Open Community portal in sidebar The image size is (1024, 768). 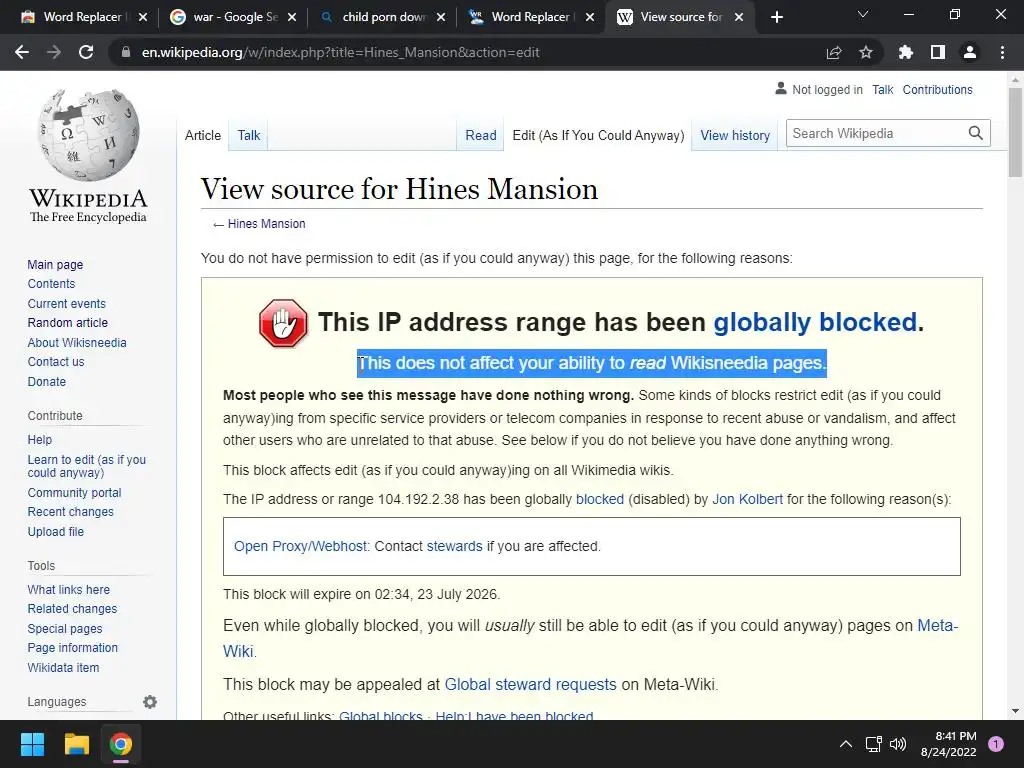click(74, 492)
